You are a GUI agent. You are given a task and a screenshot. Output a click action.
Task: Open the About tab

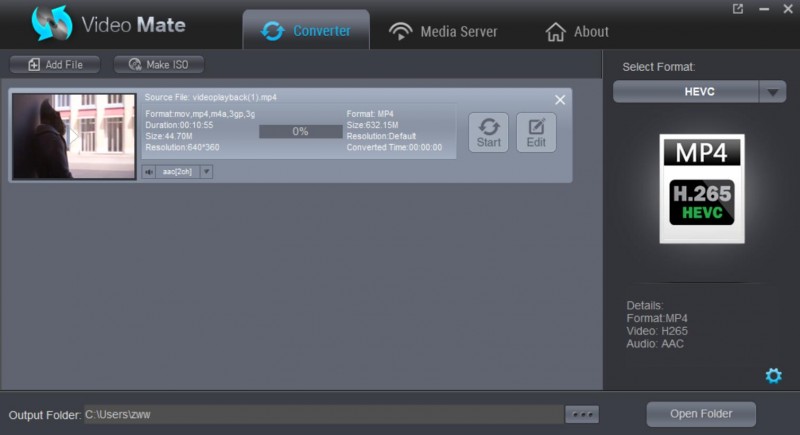click(x=577, y=32)
